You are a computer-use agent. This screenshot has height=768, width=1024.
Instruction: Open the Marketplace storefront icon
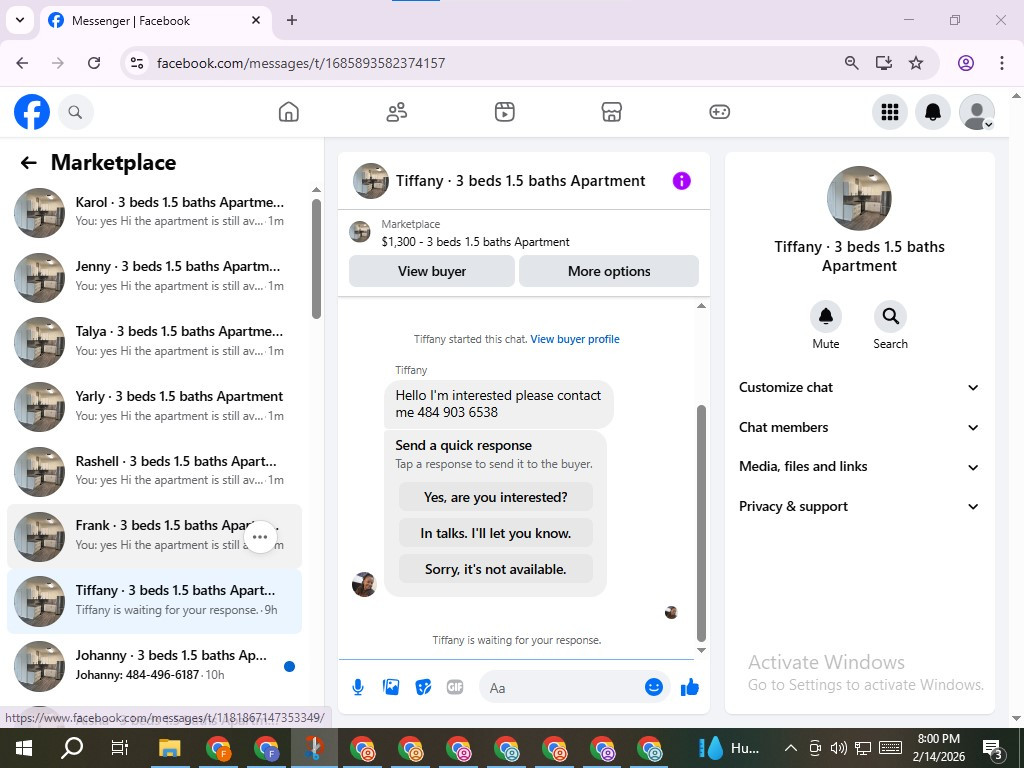point(611,112)
